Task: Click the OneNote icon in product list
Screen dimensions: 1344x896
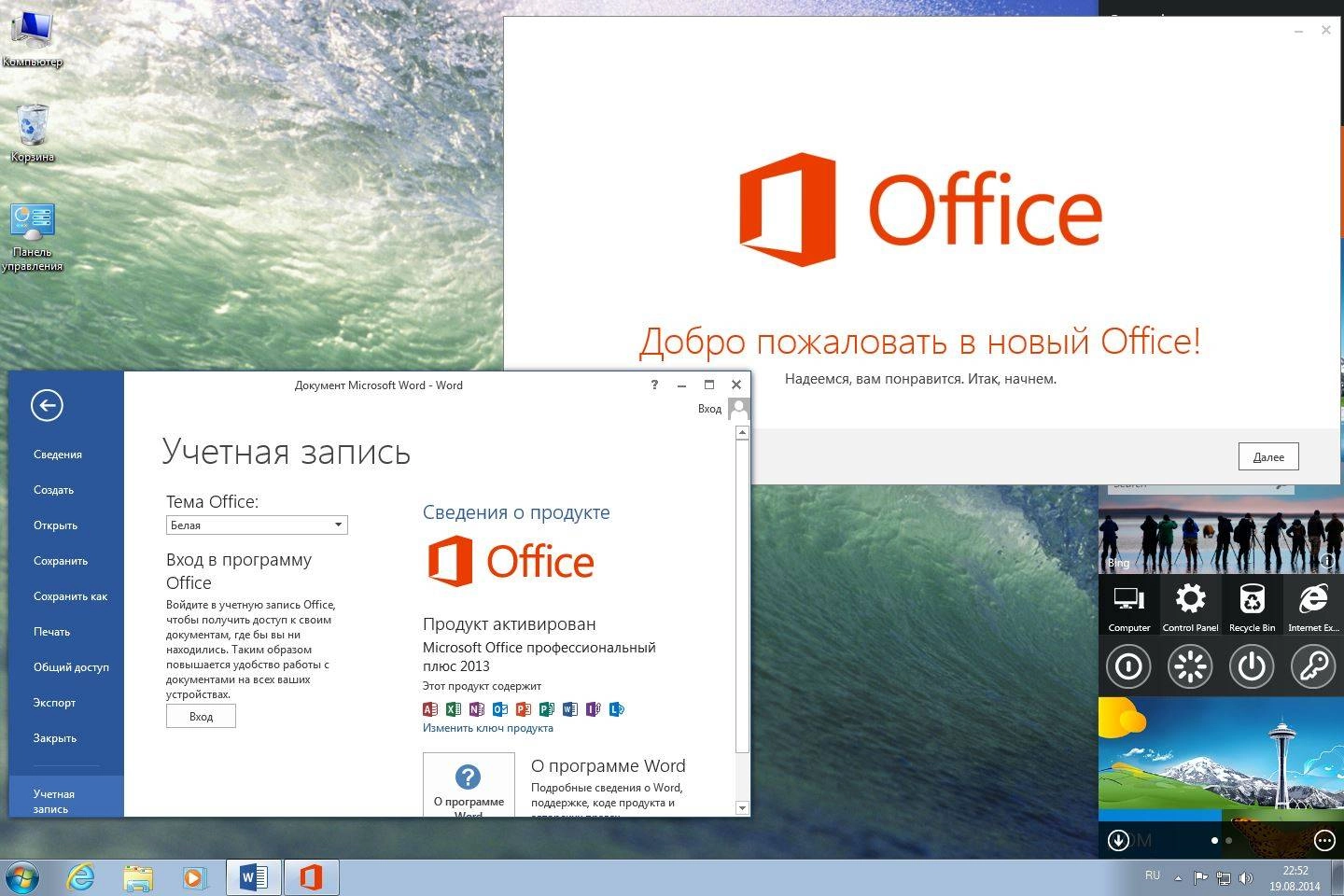Action: pos(477,709)
